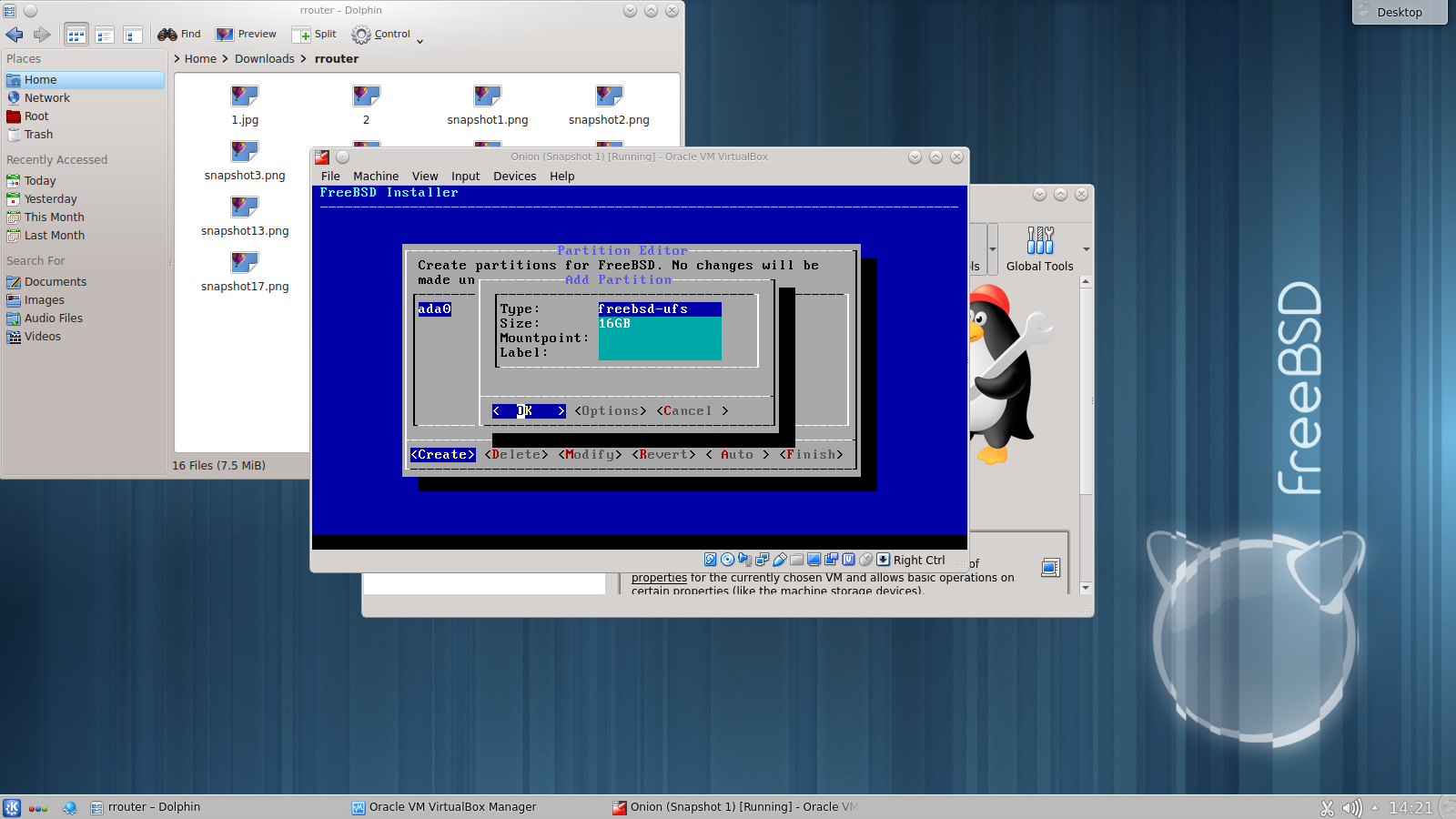Click the volume icon in system tray

(x=1352, y=808)
